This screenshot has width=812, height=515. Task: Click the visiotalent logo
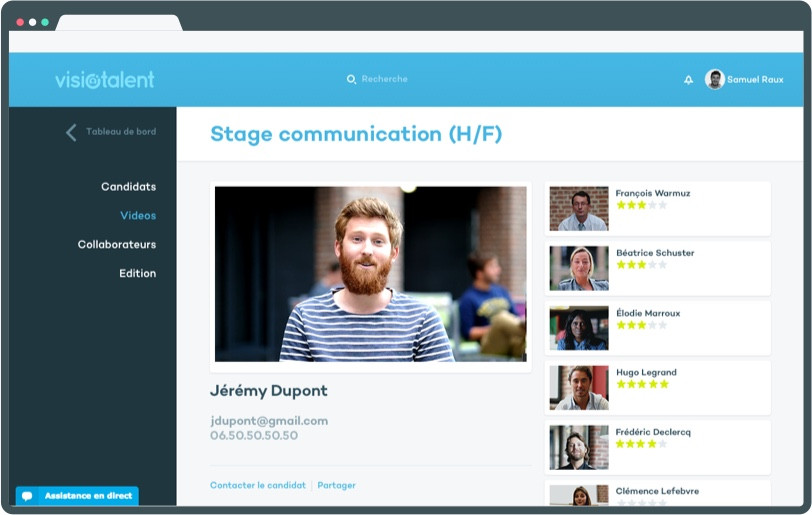[x=105, y=80]
